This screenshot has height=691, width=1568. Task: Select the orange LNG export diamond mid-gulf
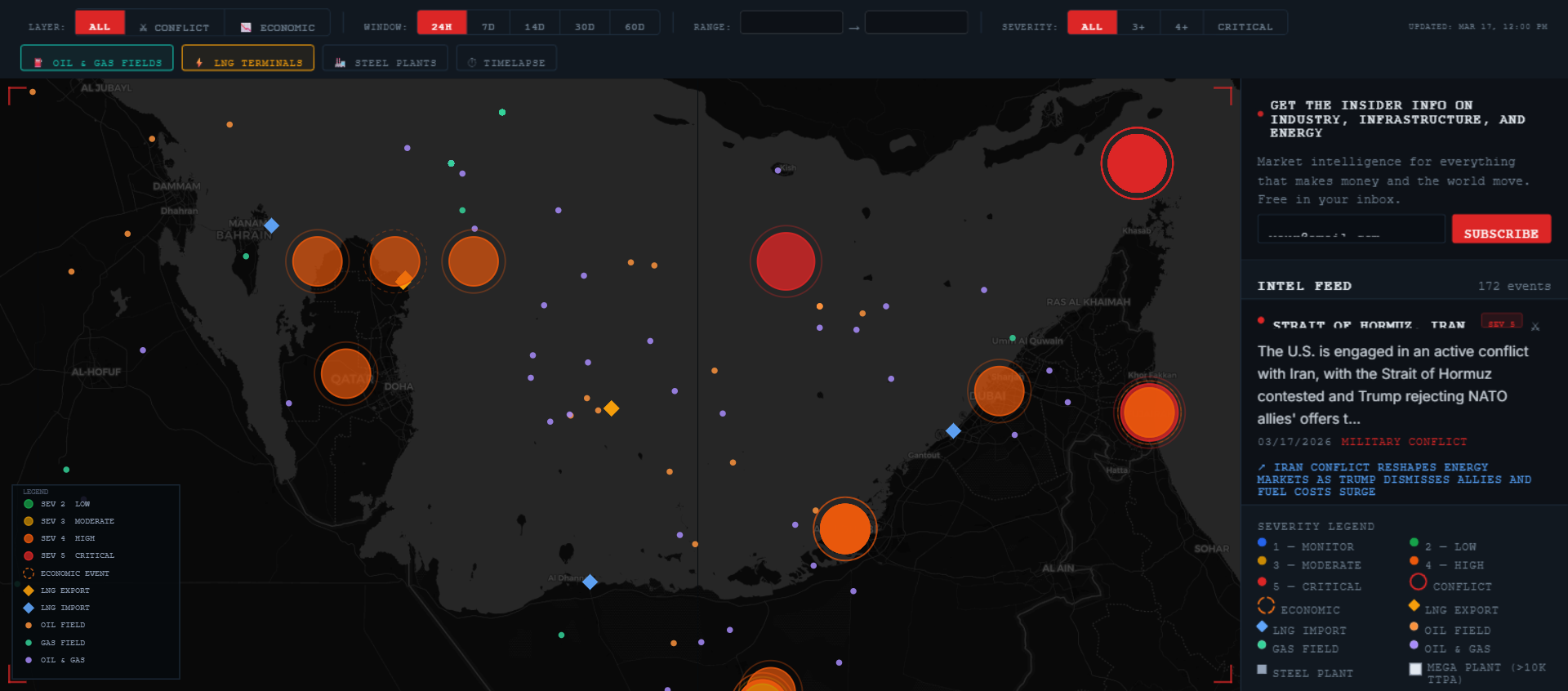pyautogui.click(x=611, y=408)
